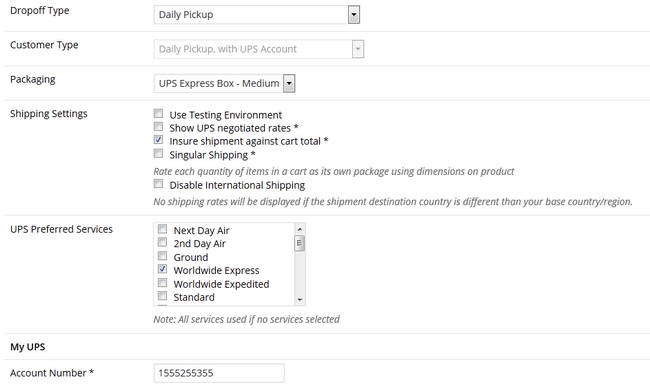650x389 pixels.
Task: Enable Singular Shipping checkbox
Action: 158,153
